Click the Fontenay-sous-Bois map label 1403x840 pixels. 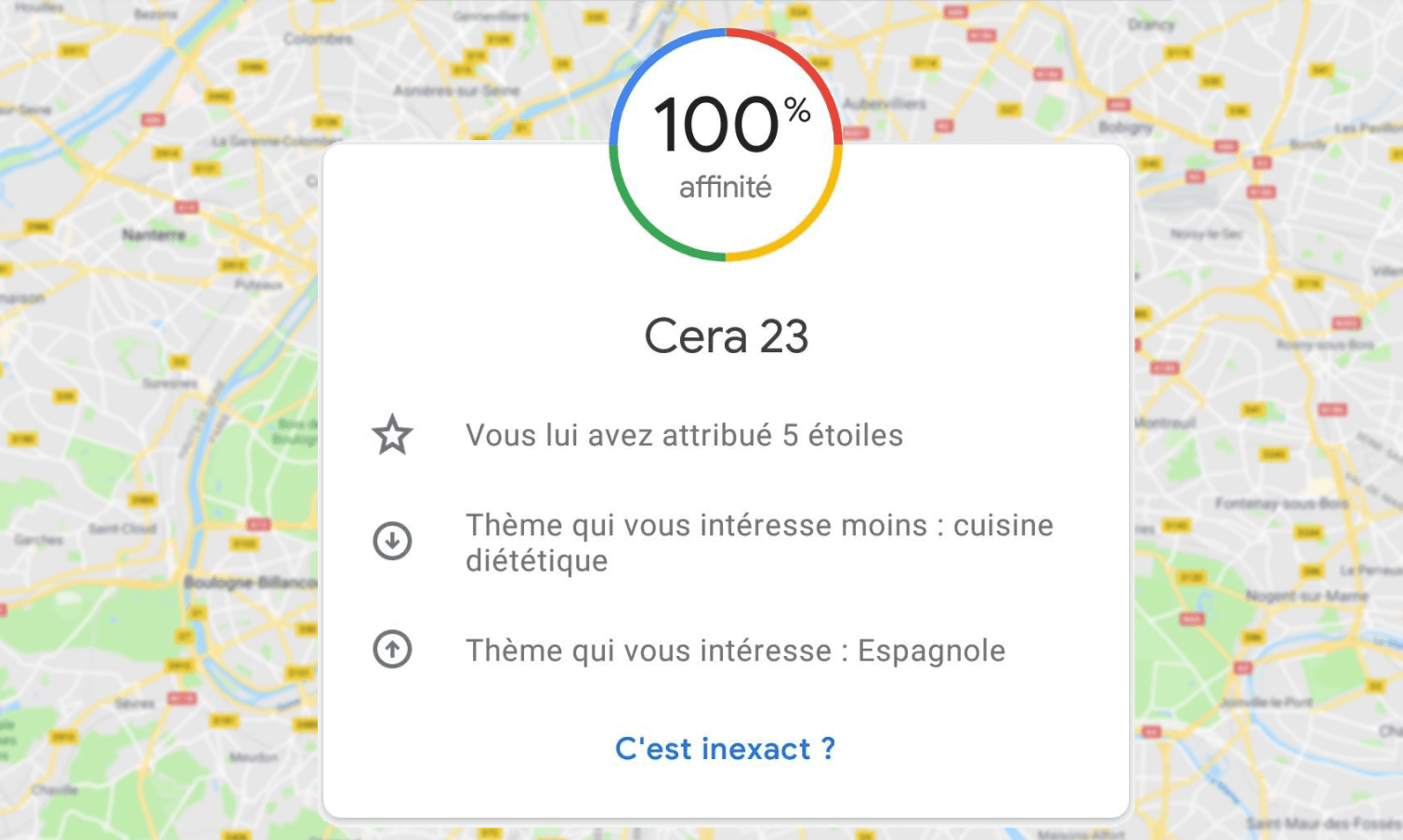pyautogui.click(x=1281, y=504)
